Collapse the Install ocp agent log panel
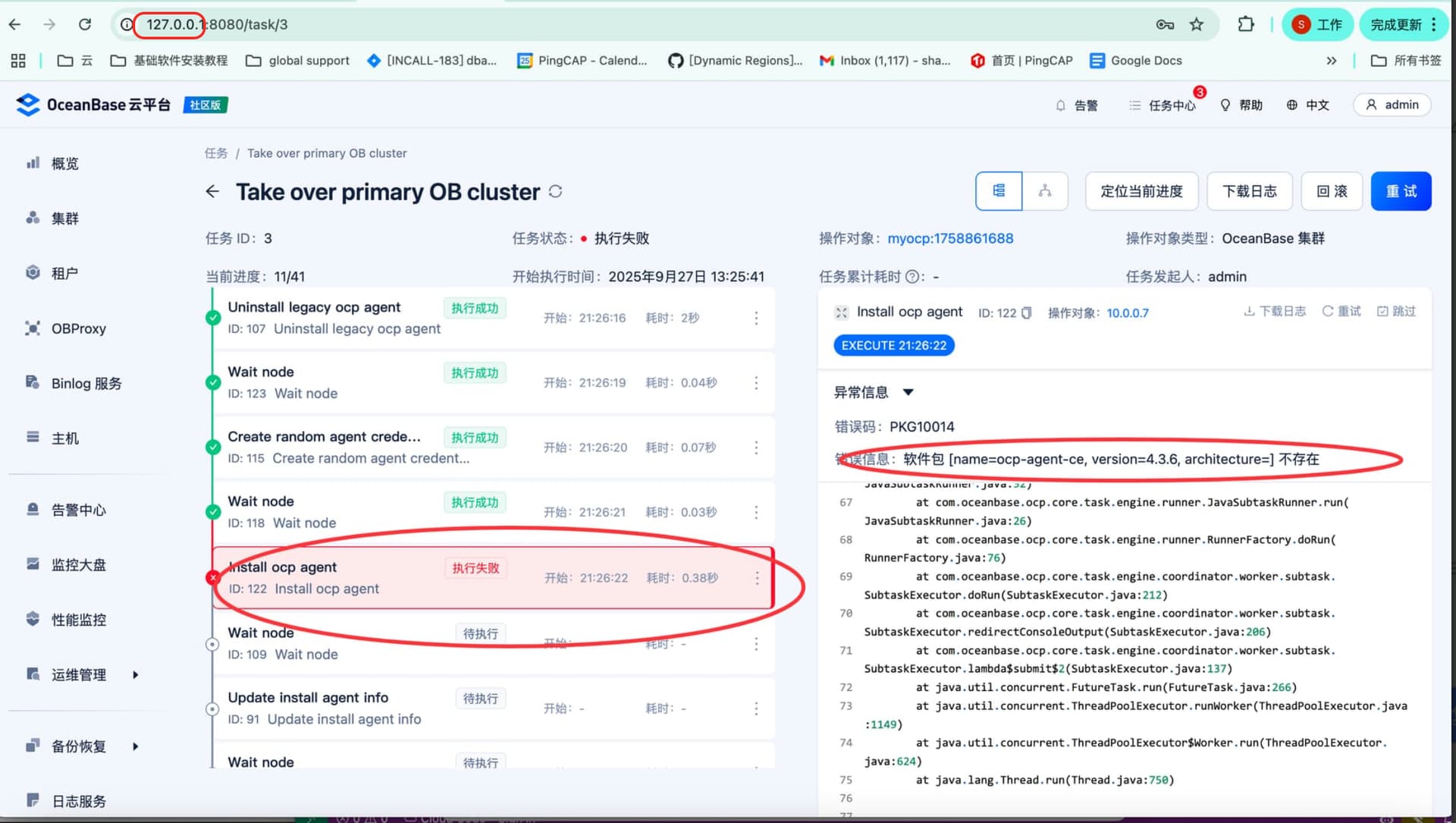Image resolution: width=1456 pixels, height=823 pixels. tap(841, 313)
